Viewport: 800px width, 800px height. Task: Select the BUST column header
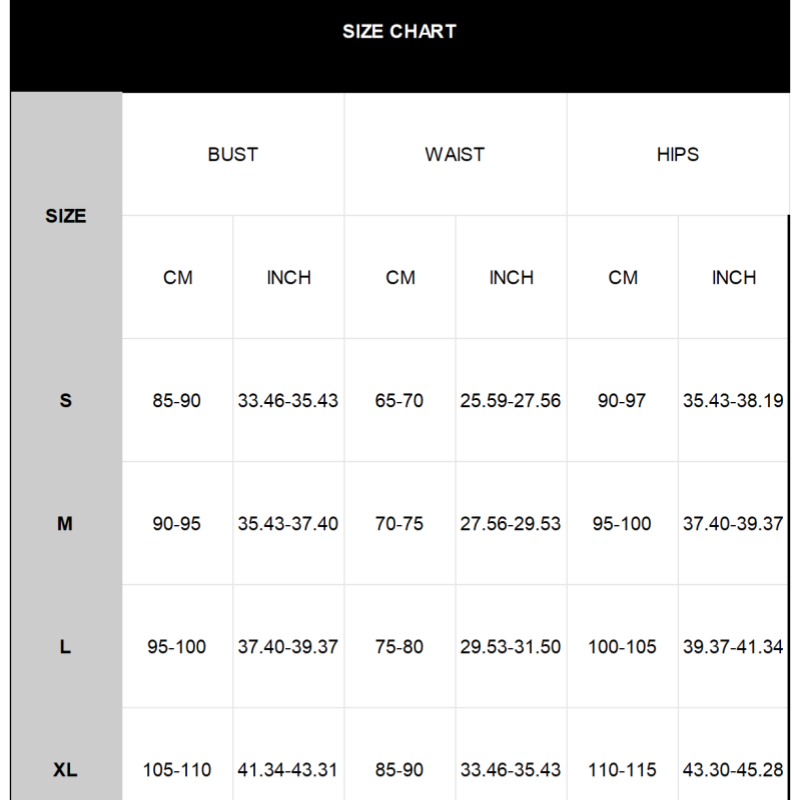click(233, 154)
